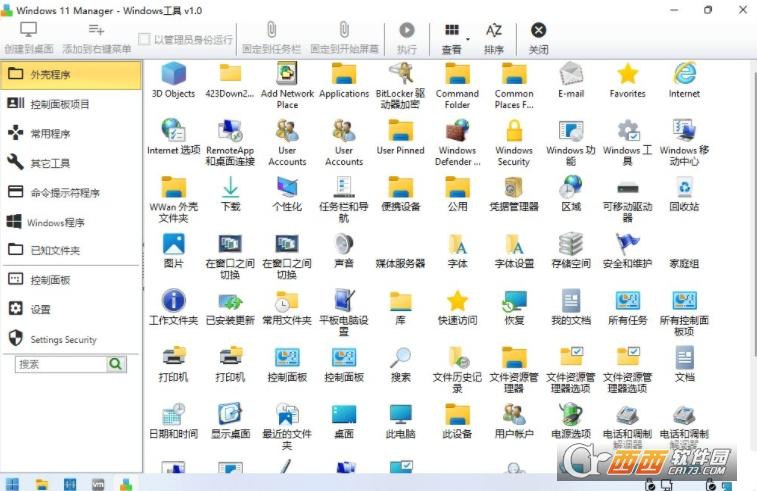This screenshot has width=757, height=491.
Task: Open Settings Security in sidebar
Action: pyautogui.click(x=71, y=339)
